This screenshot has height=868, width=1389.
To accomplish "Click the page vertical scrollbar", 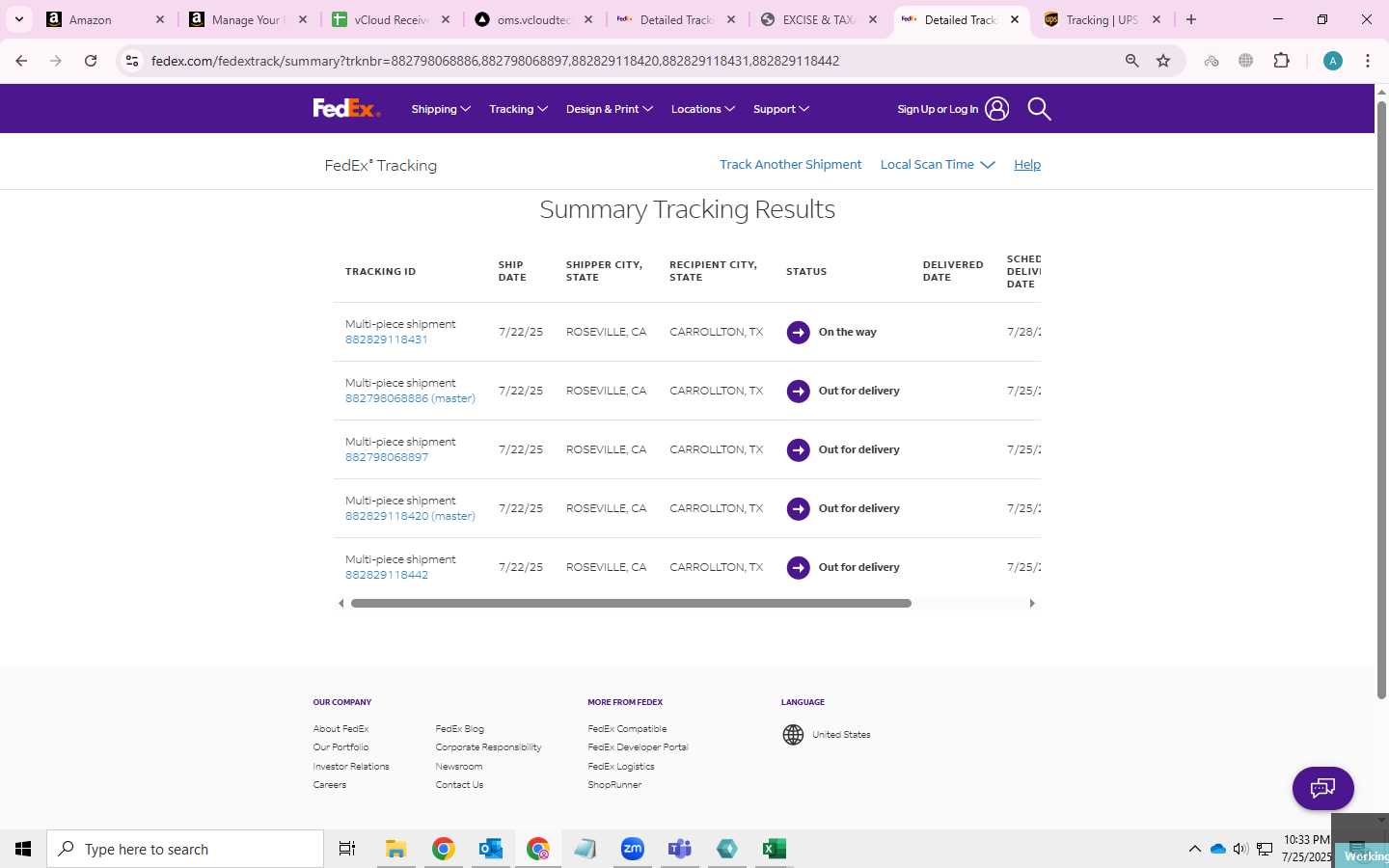I will tap(1381, 400).
